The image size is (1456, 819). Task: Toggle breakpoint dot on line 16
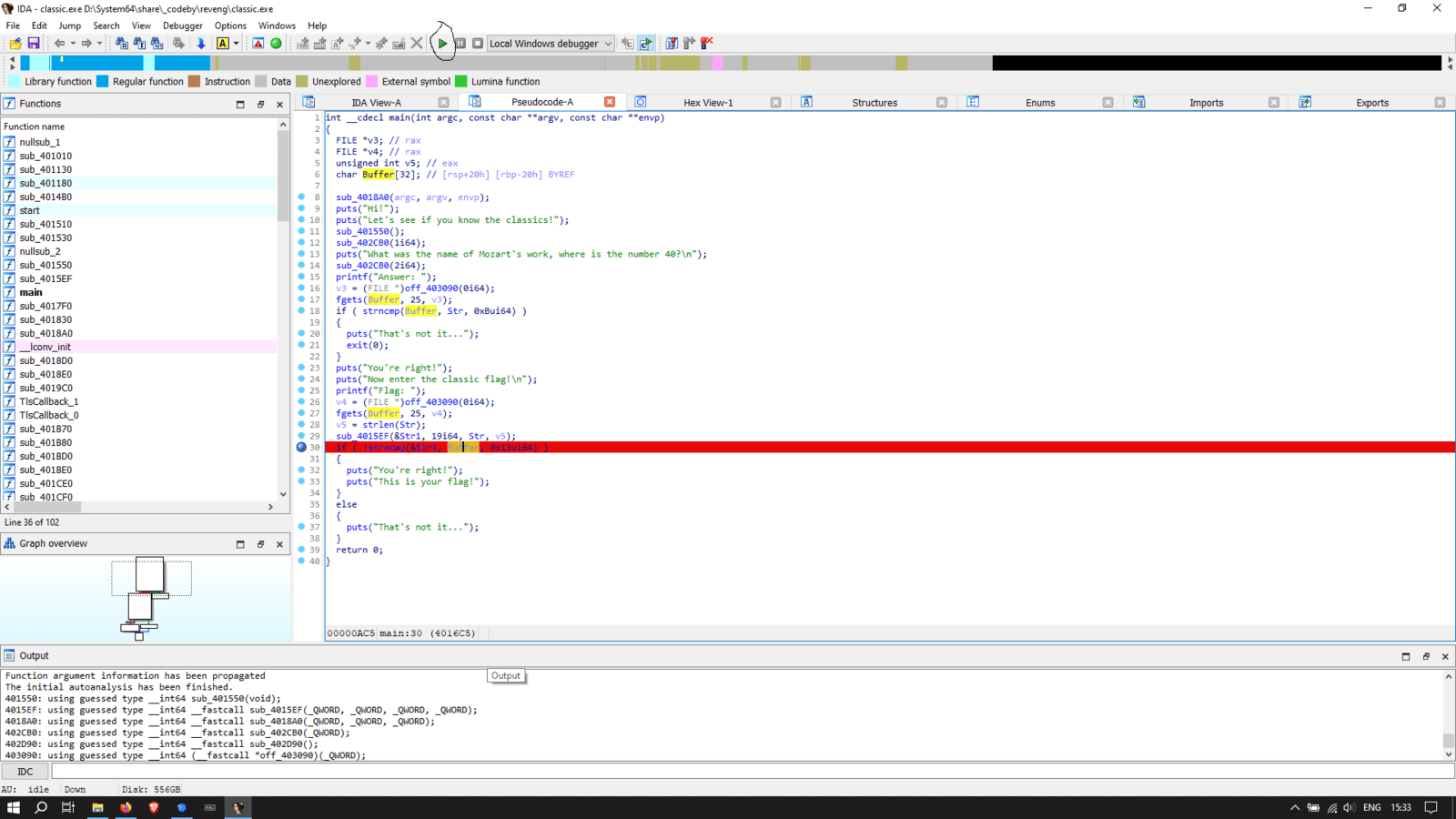coord(301,288)
